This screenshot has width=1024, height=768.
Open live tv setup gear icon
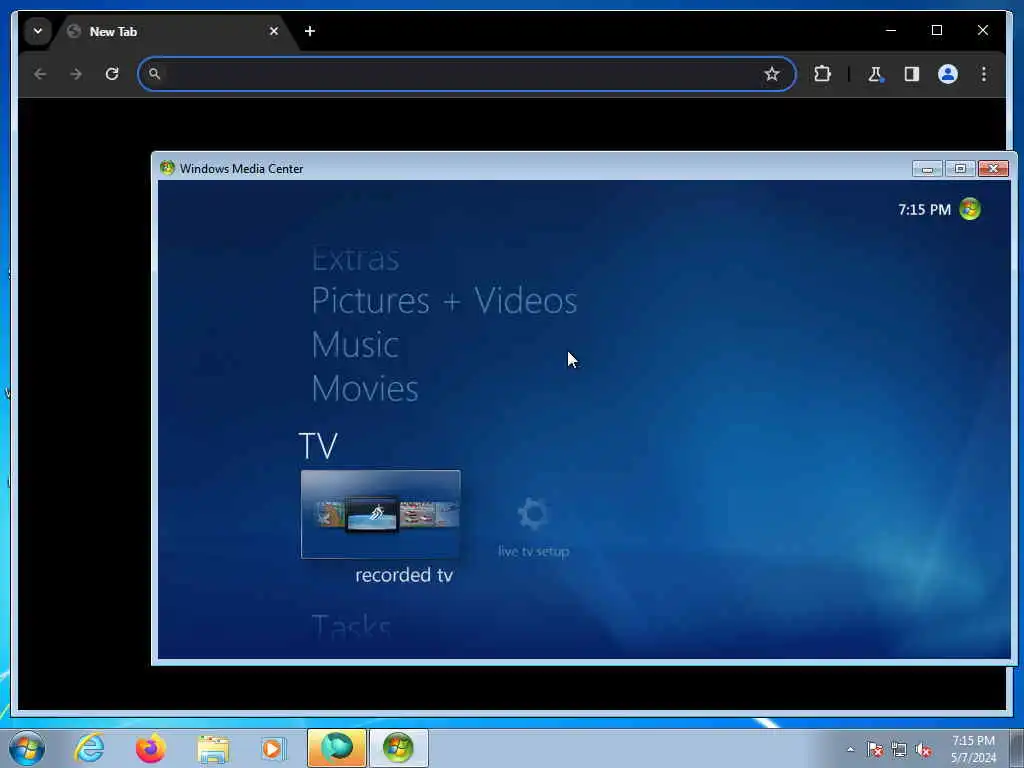pyautogui.click(x=533, y=513)
